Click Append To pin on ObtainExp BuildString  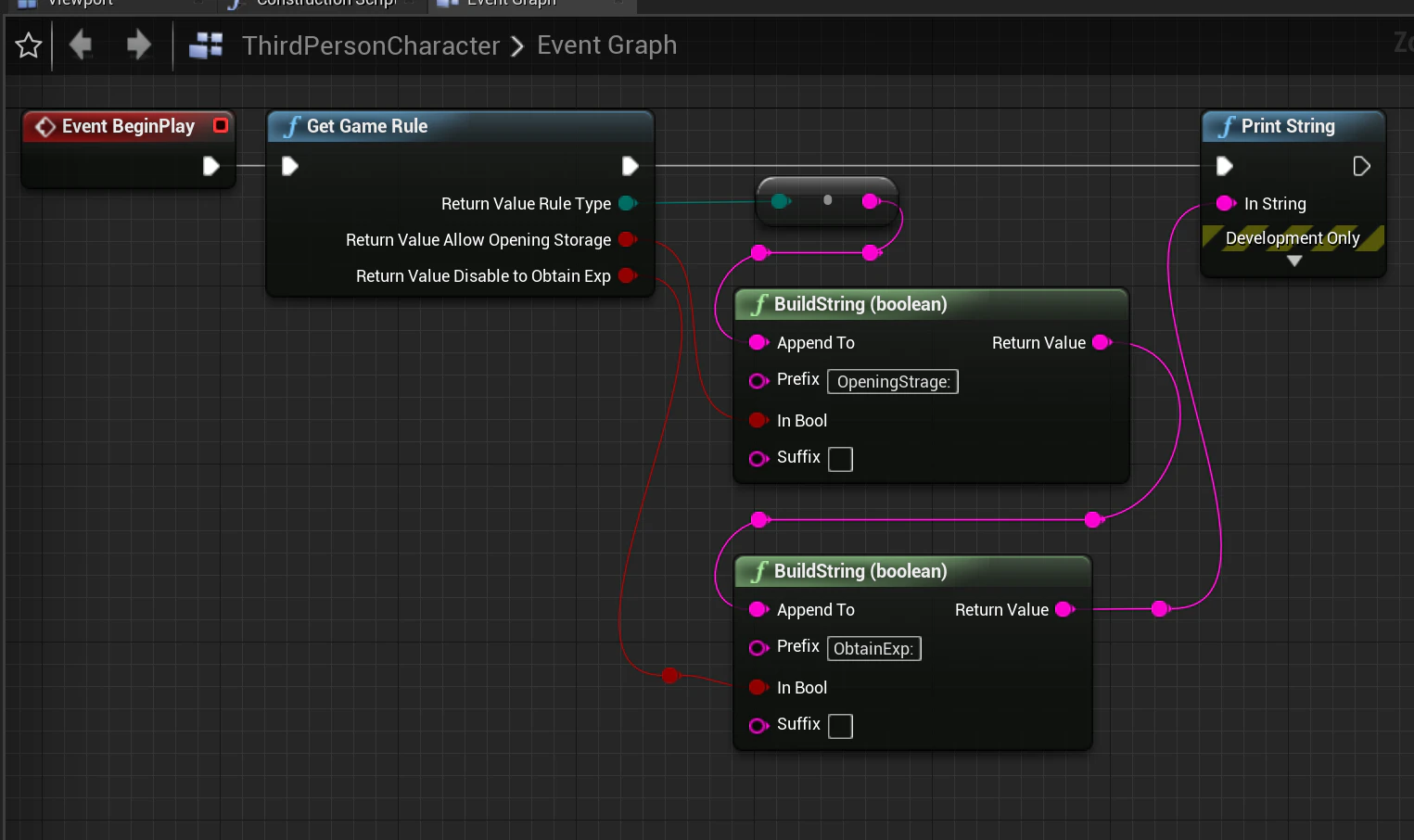759,609
